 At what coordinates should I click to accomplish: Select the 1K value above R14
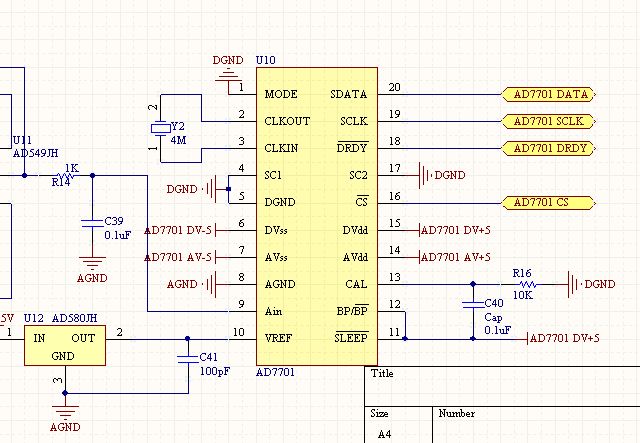(x=72, y=168)
